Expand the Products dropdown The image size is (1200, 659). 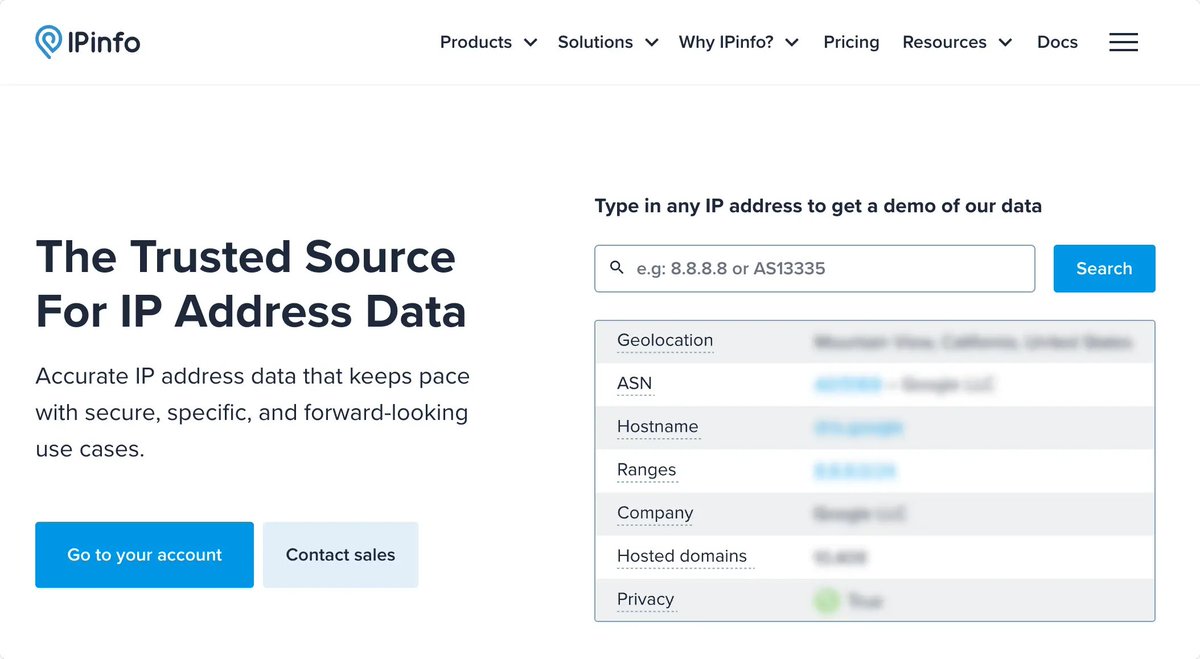488,42
